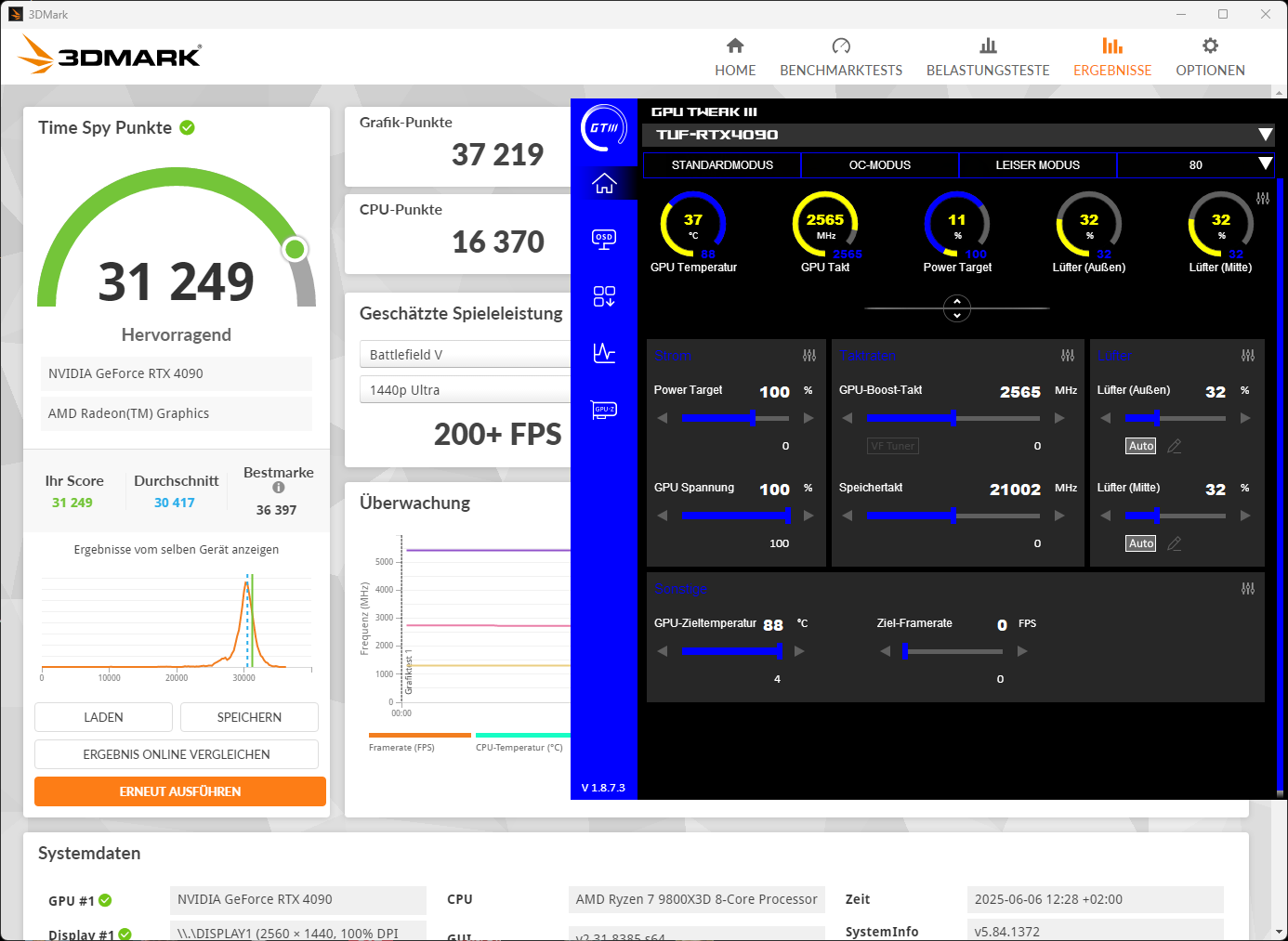Viewport: 1288px width, 941px height.
Task: Increase Lüfter (Außen) speed with right arrow
Action: pos(1245,418)
